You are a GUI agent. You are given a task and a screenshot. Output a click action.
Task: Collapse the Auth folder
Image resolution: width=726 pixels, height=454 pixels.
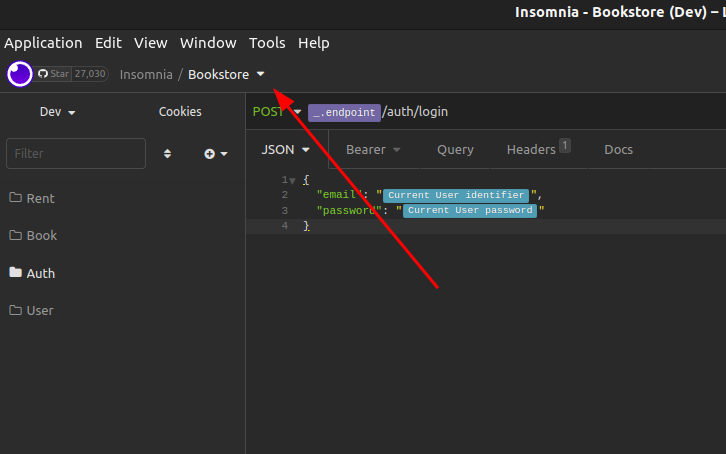point(32,273)
